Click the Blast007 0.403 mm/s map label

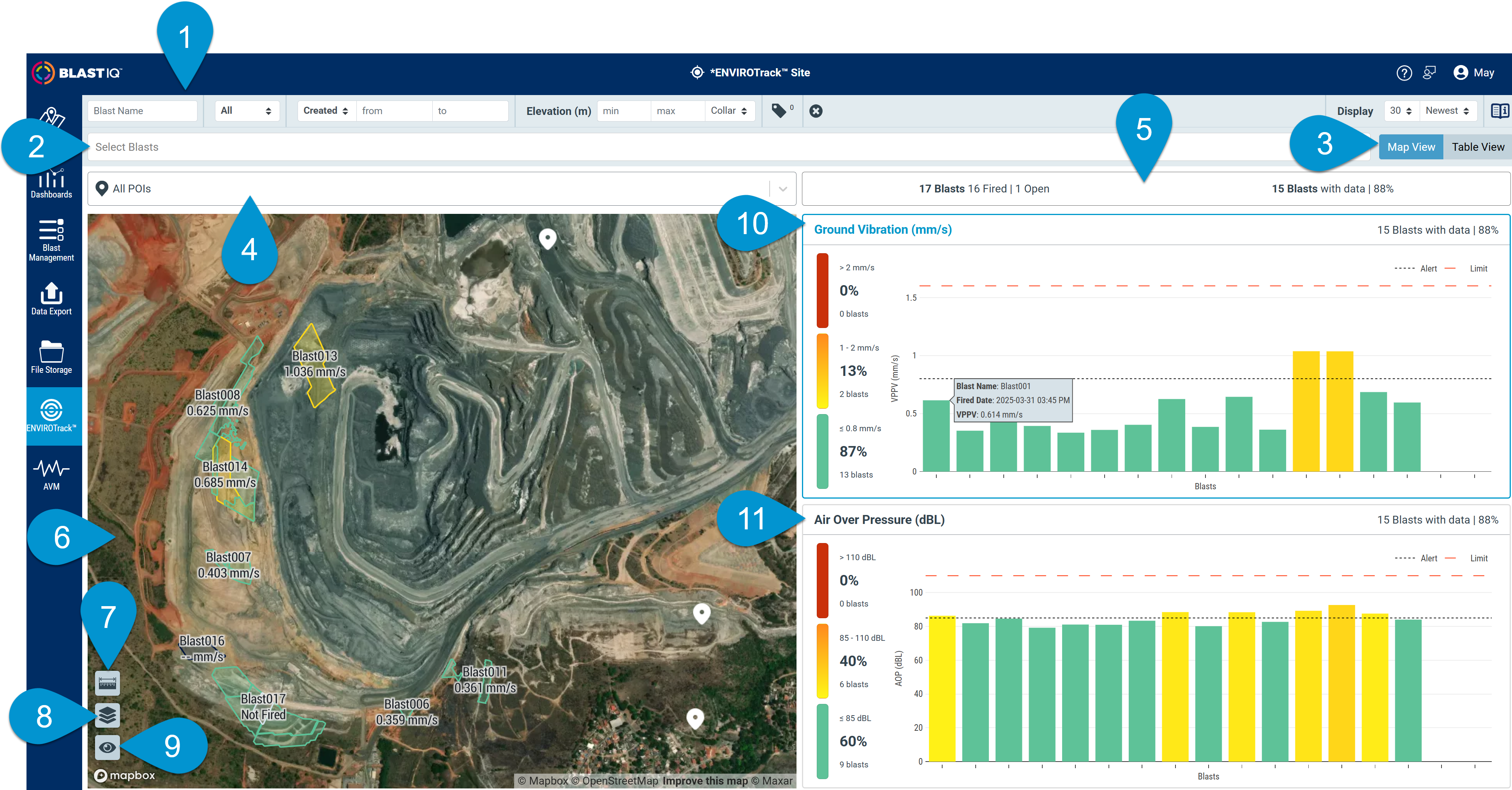(x=228, y=564)
